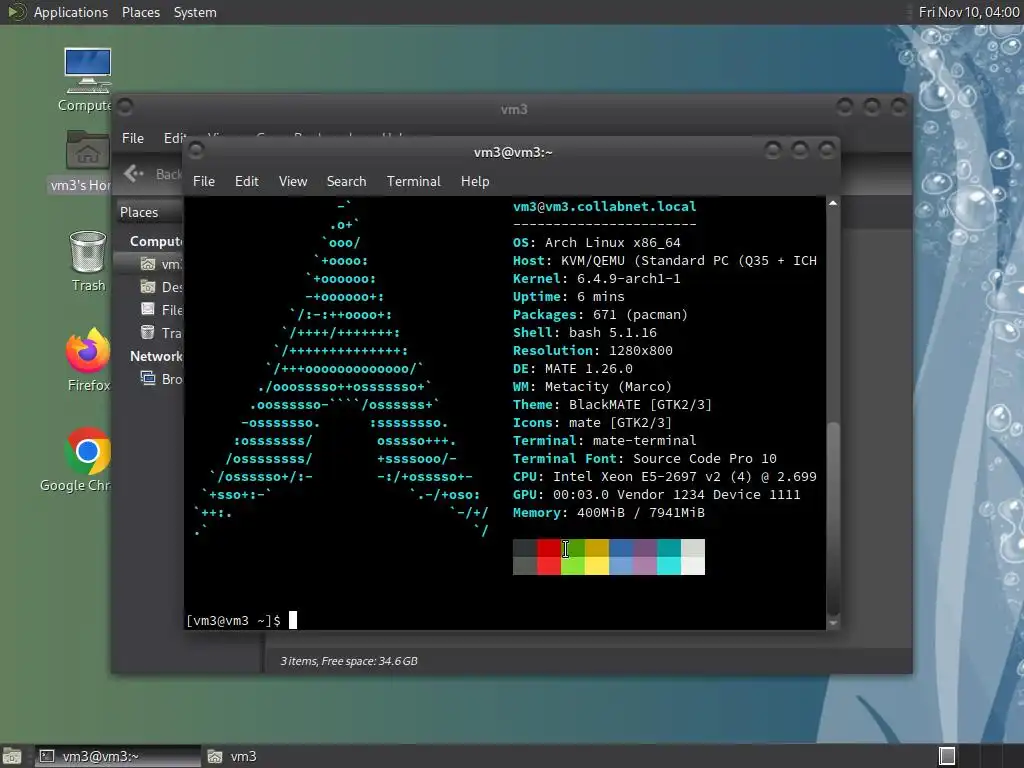Open the terminal View menu
The image size is (1024, 768).
pos(293,181)
